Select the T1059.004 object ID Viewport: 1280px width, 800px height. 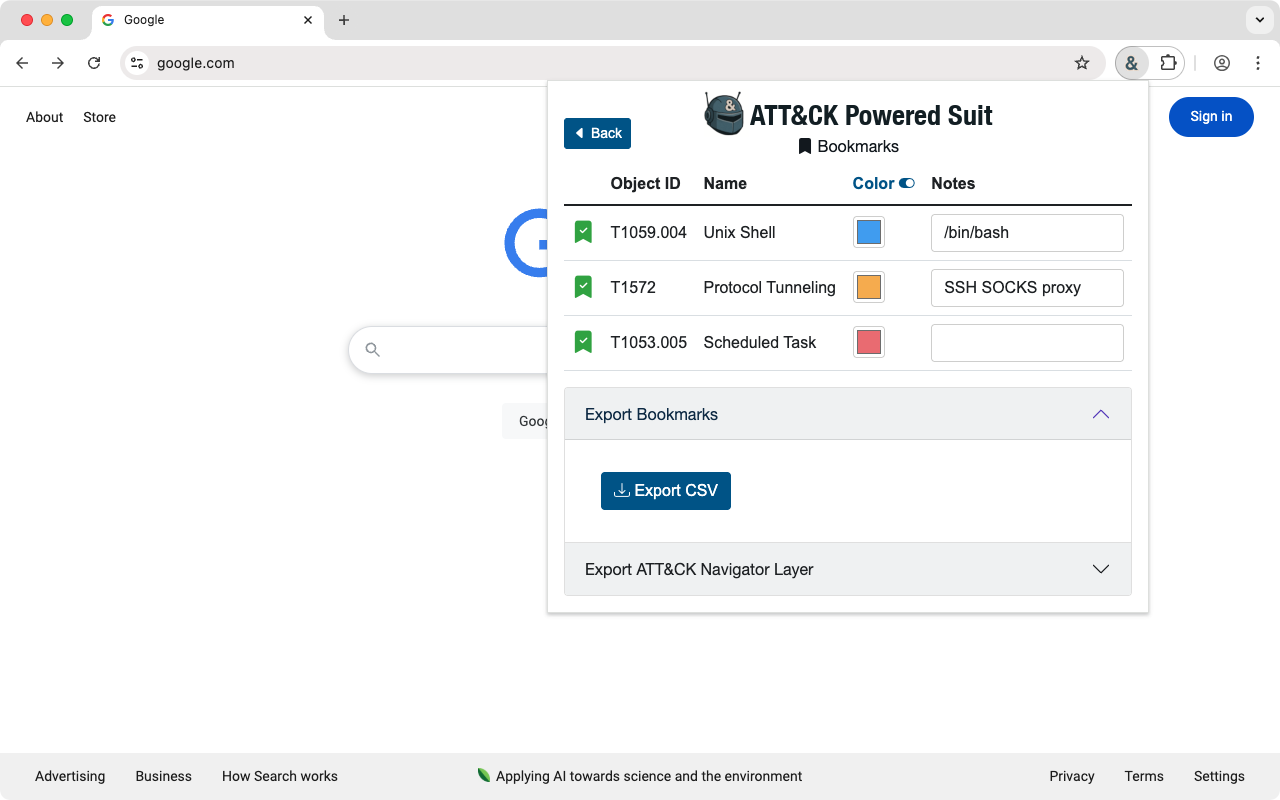pyautogui.click(x=649, y=232)
